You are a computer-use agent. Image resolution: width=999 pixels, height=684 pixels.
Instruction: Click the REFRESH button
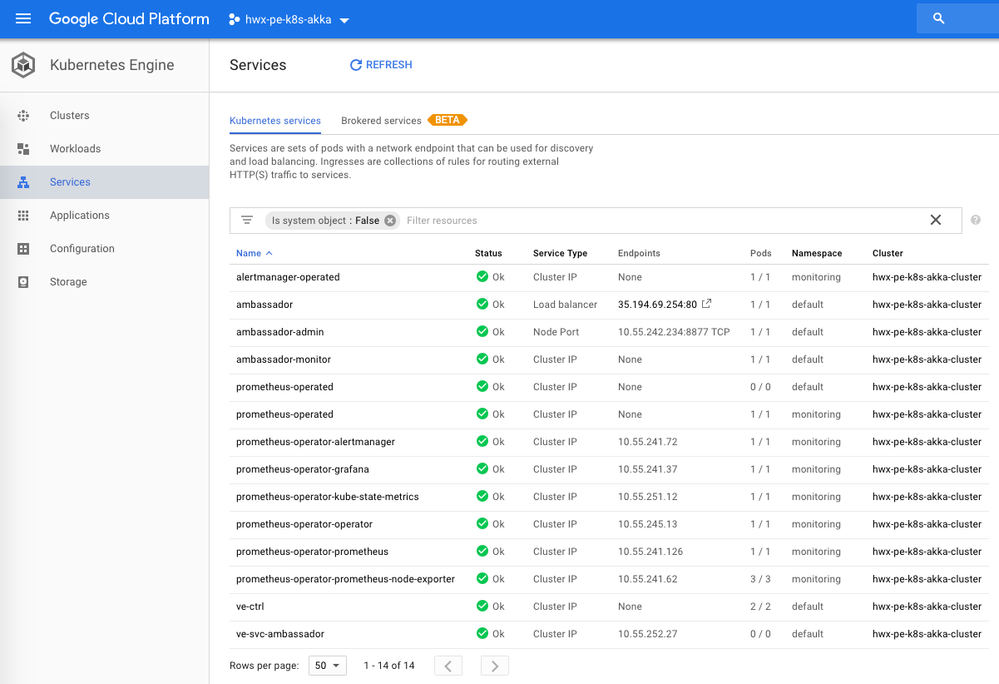380,64
